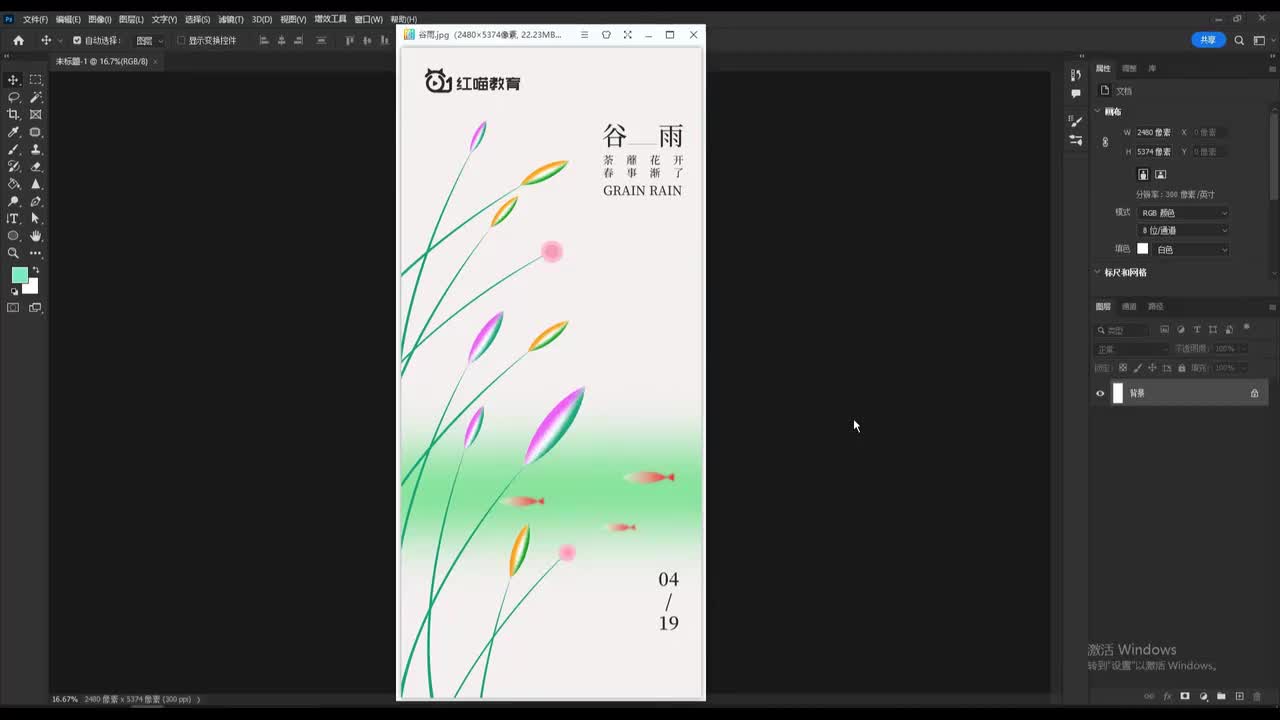Collapse the Canvas section
Image resolution: width=1280 pixels, height=720 pixels.
(1097, 111)
